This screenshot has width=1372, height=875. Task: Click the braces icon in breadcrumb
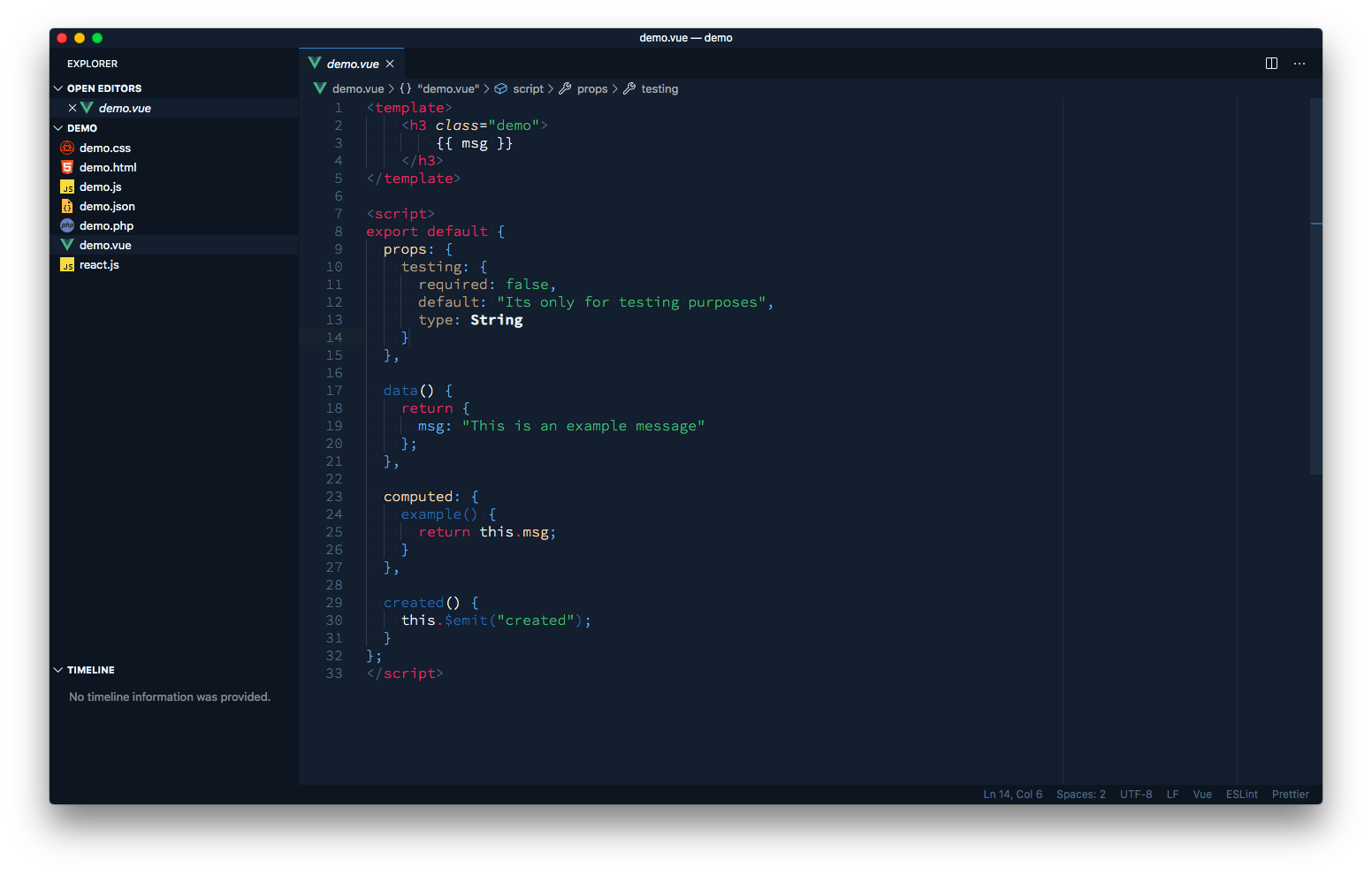pos(406,88)
